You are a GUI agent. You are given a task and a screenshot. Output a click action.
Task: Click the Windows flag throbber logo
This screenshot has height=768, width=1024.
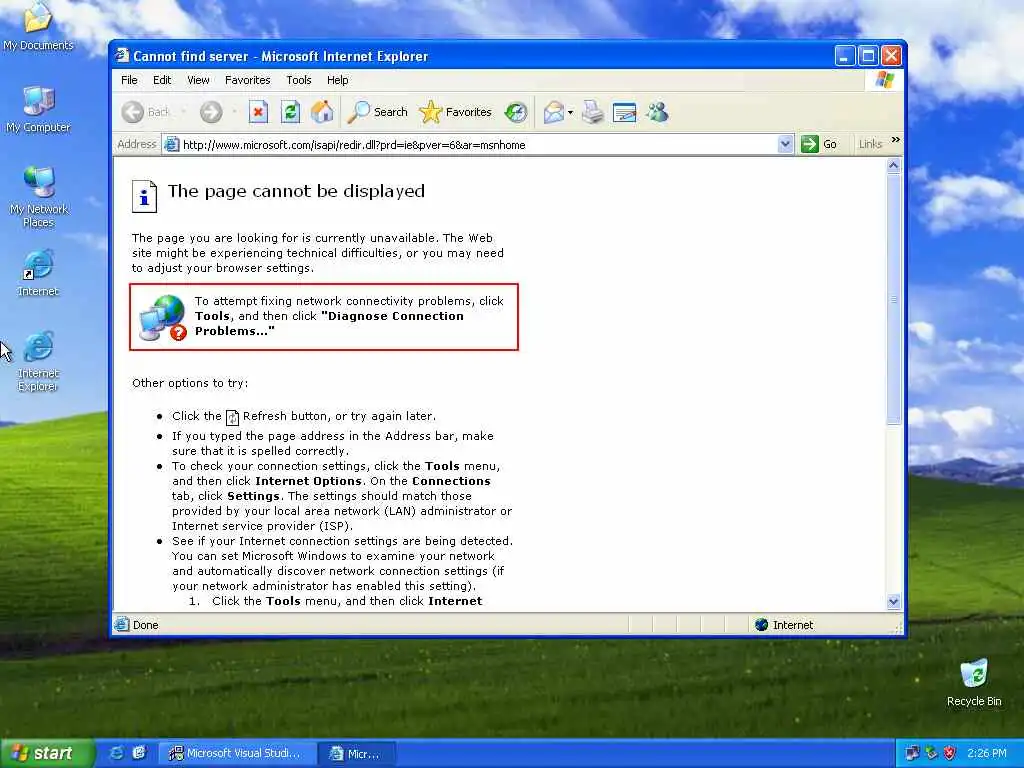[884, 80]
